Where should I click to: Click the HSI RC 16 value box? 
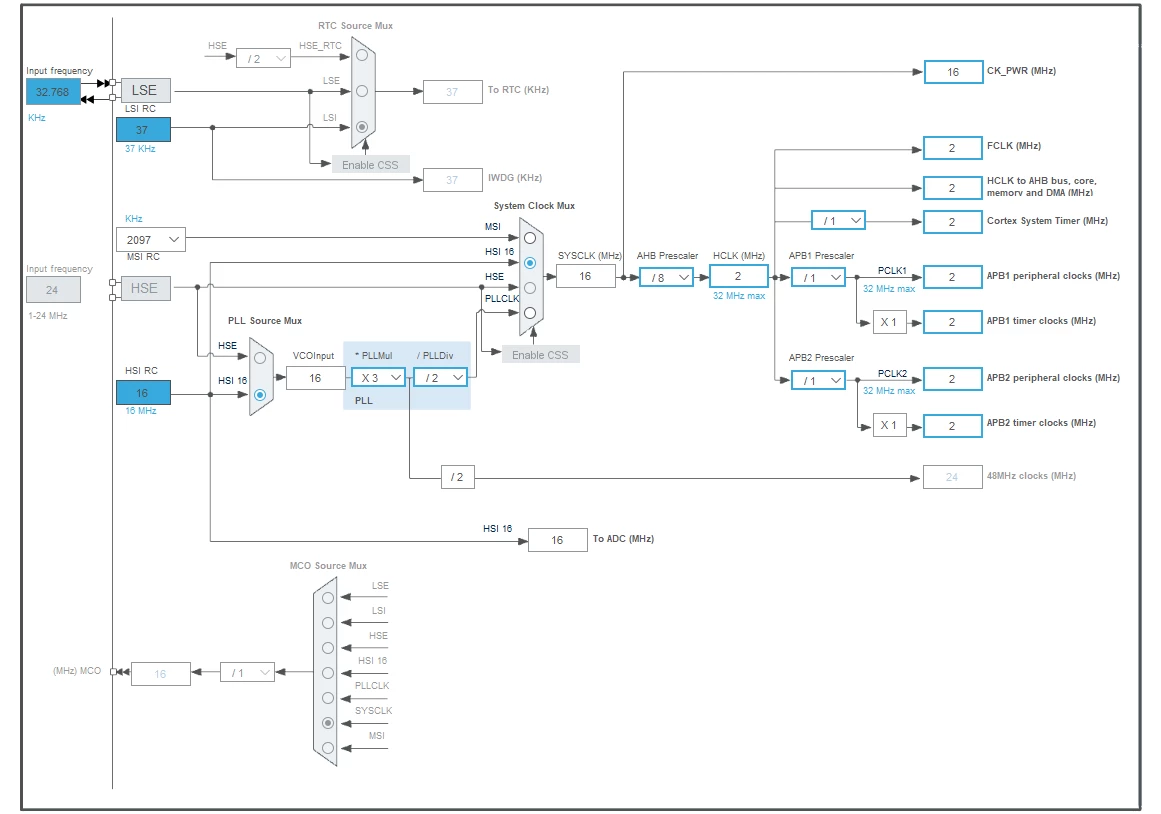pos(144,393)
